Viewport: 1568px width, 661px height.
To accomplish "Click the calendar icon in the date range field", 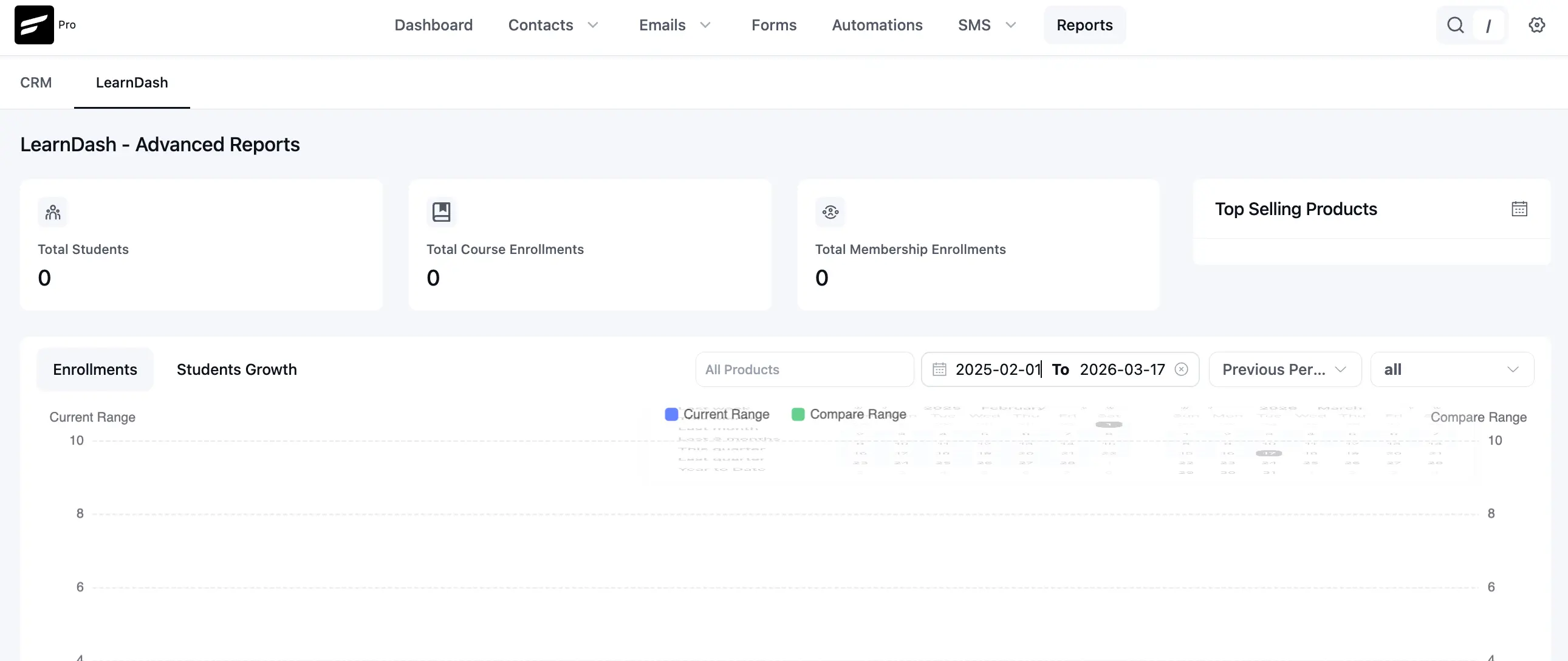I will coord(939,369).
